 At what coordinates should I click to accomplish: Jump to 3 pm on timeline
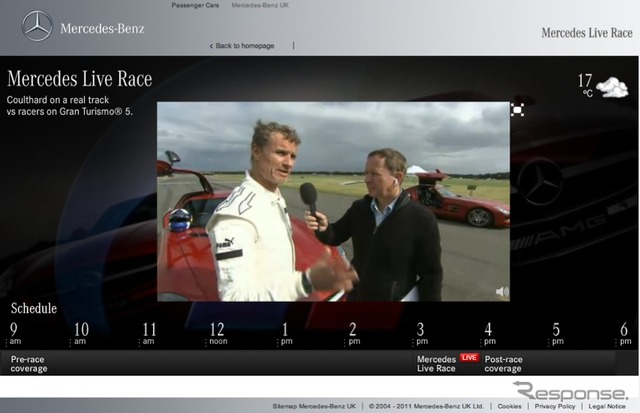tap(421, 333)
